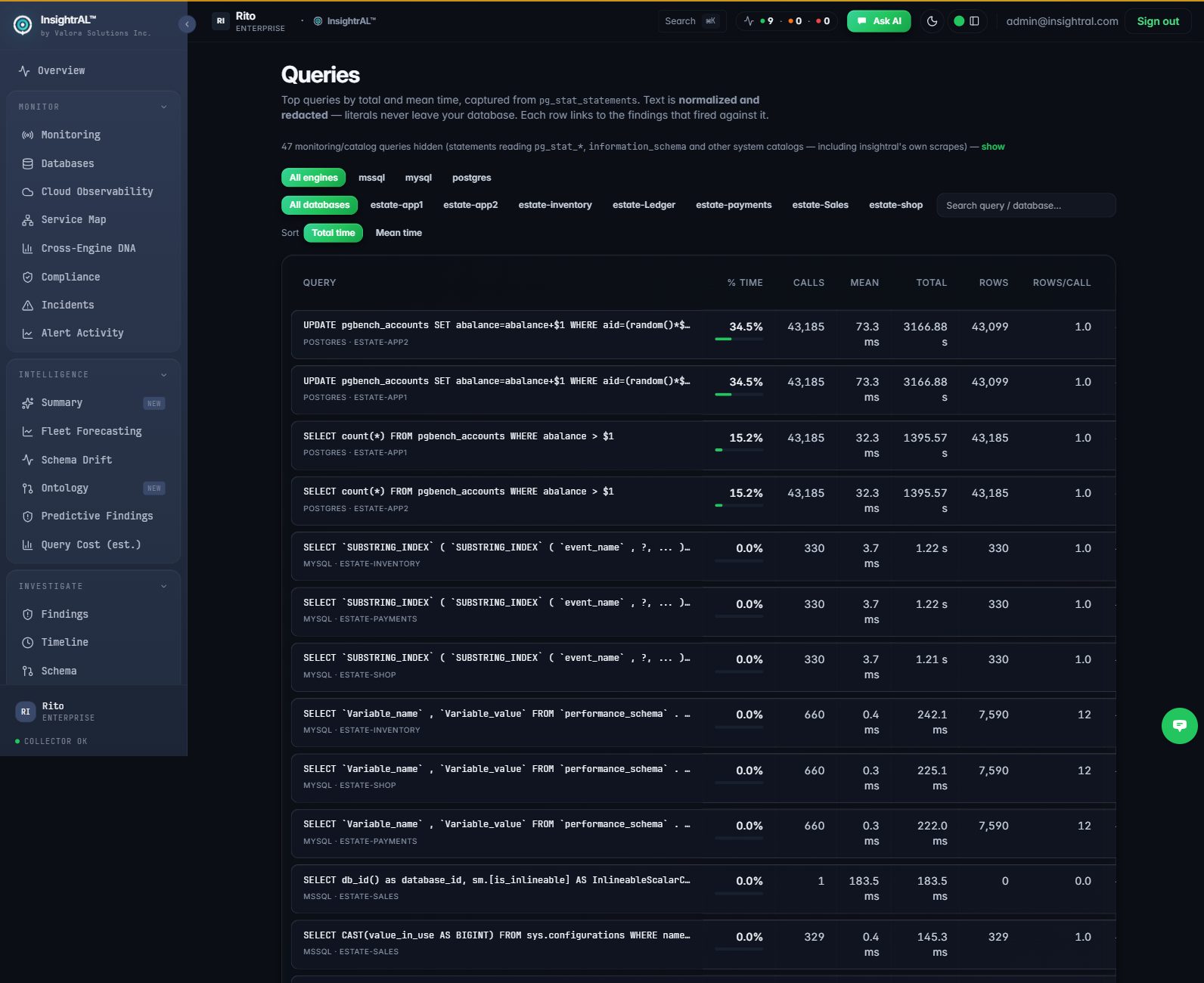Click the InsightrAL logo icon
The height and width of the screenshot is (983, 1204).
[23, 26]
